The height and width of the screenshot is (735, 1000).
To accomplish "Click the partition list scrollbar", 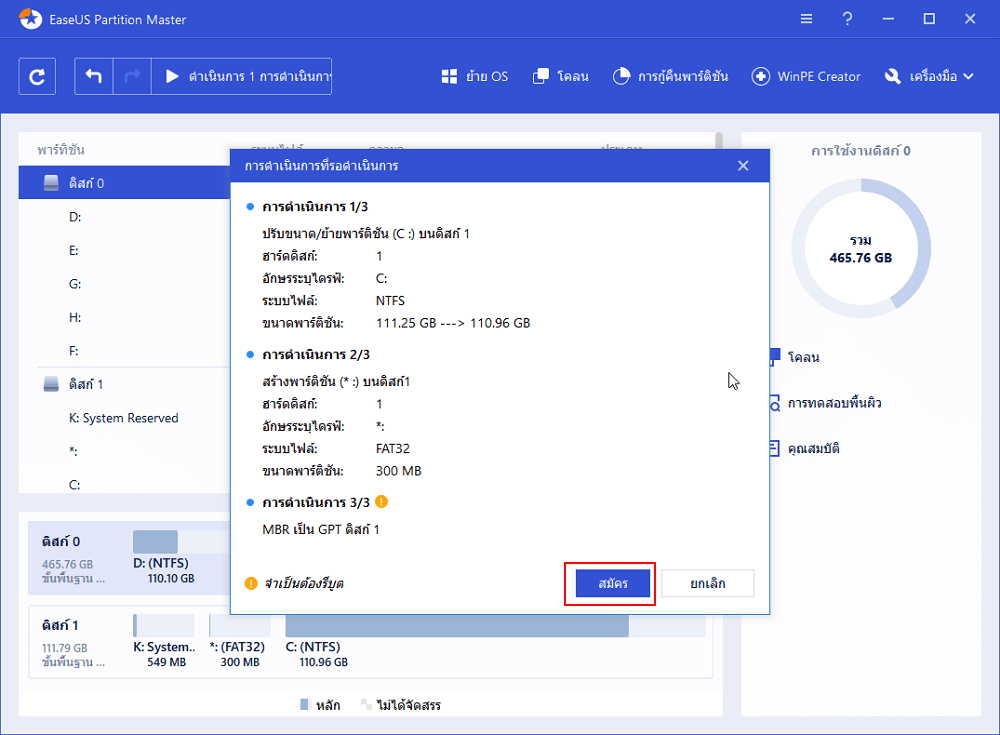I will point(719,140).
